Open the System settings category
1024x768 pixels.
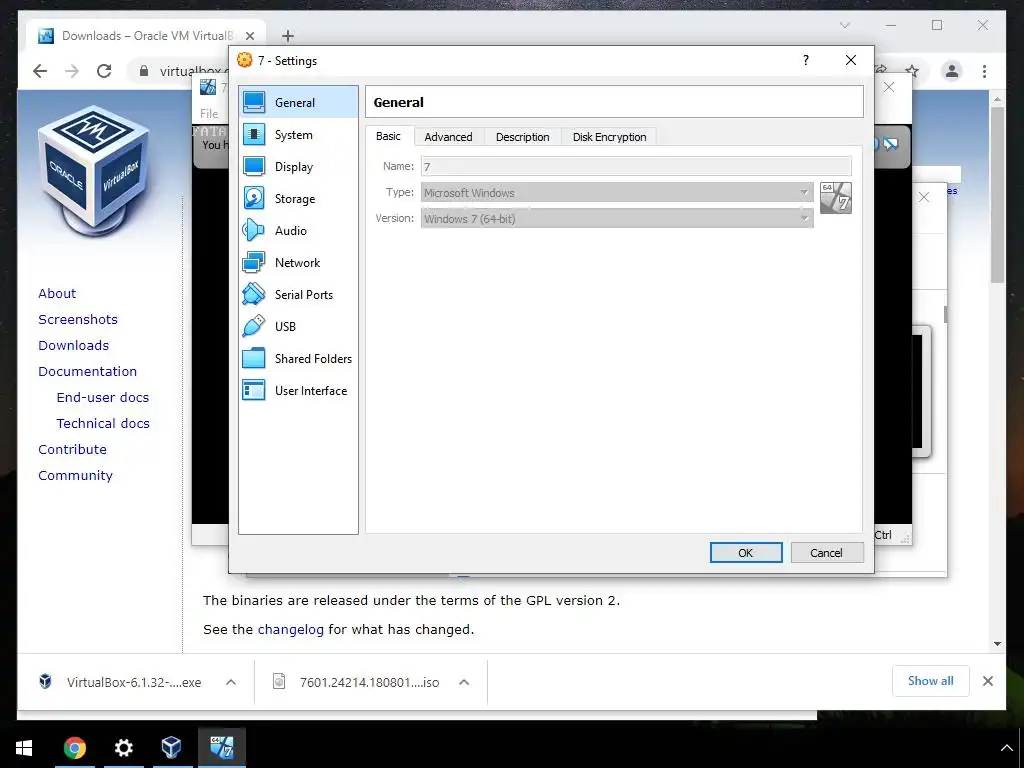(x=298, y=135)
